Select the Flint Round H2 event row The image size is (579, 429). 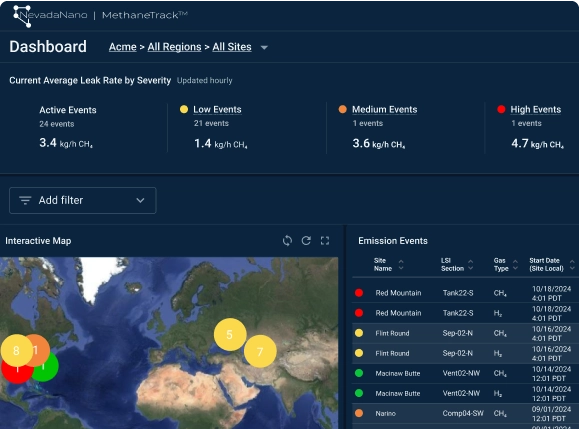[465, 353]
